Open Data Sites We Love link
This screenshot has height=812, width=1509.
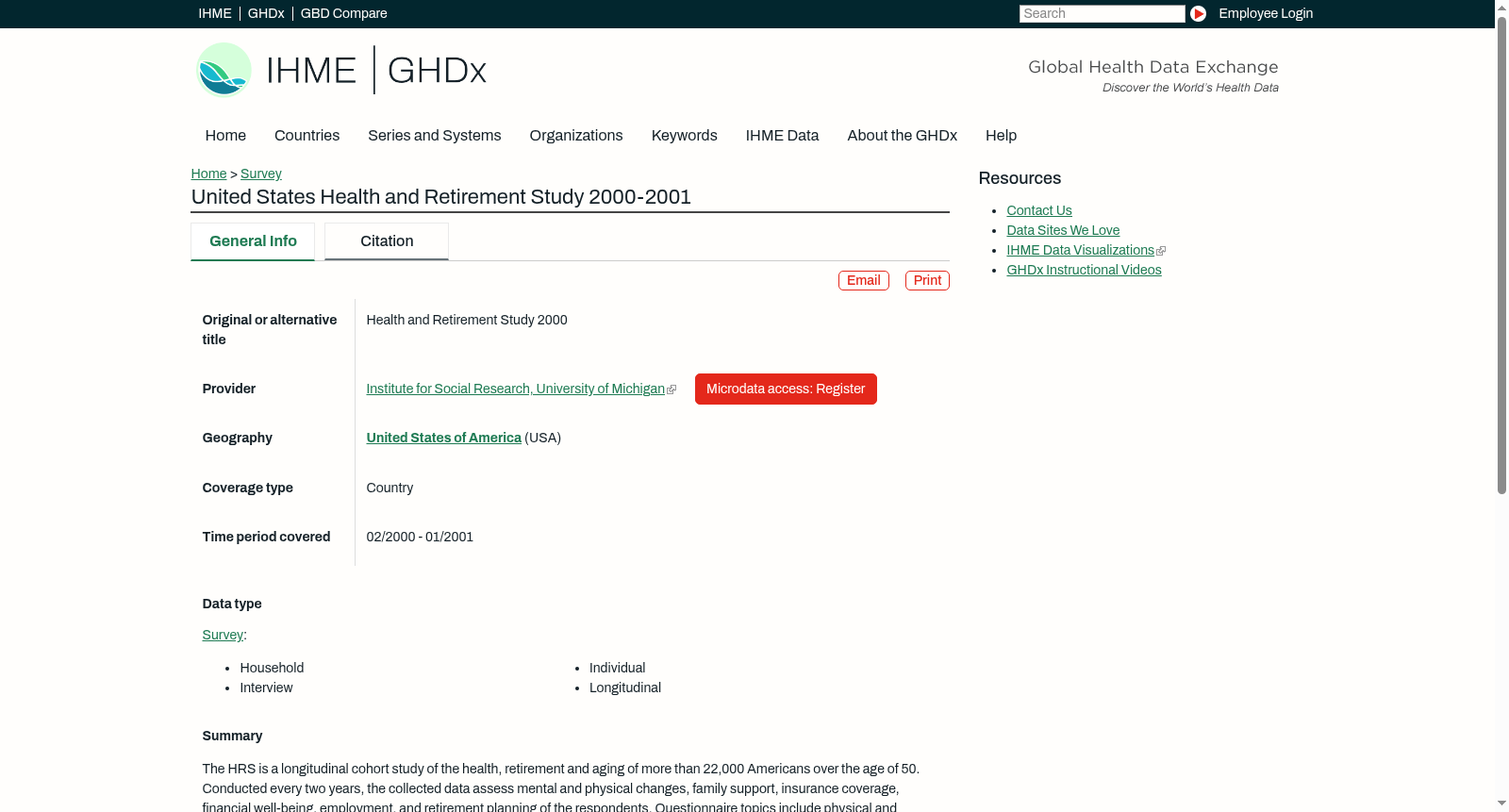tap(1063, 230)
